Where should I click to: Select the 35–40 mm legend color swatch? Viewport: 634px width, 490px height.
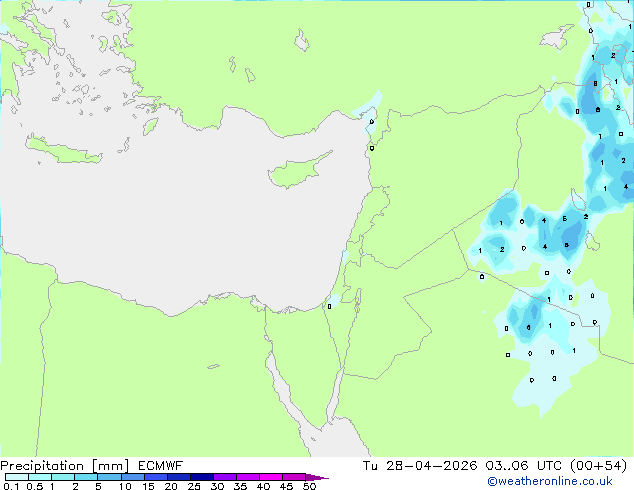click(x=247, y=477)
